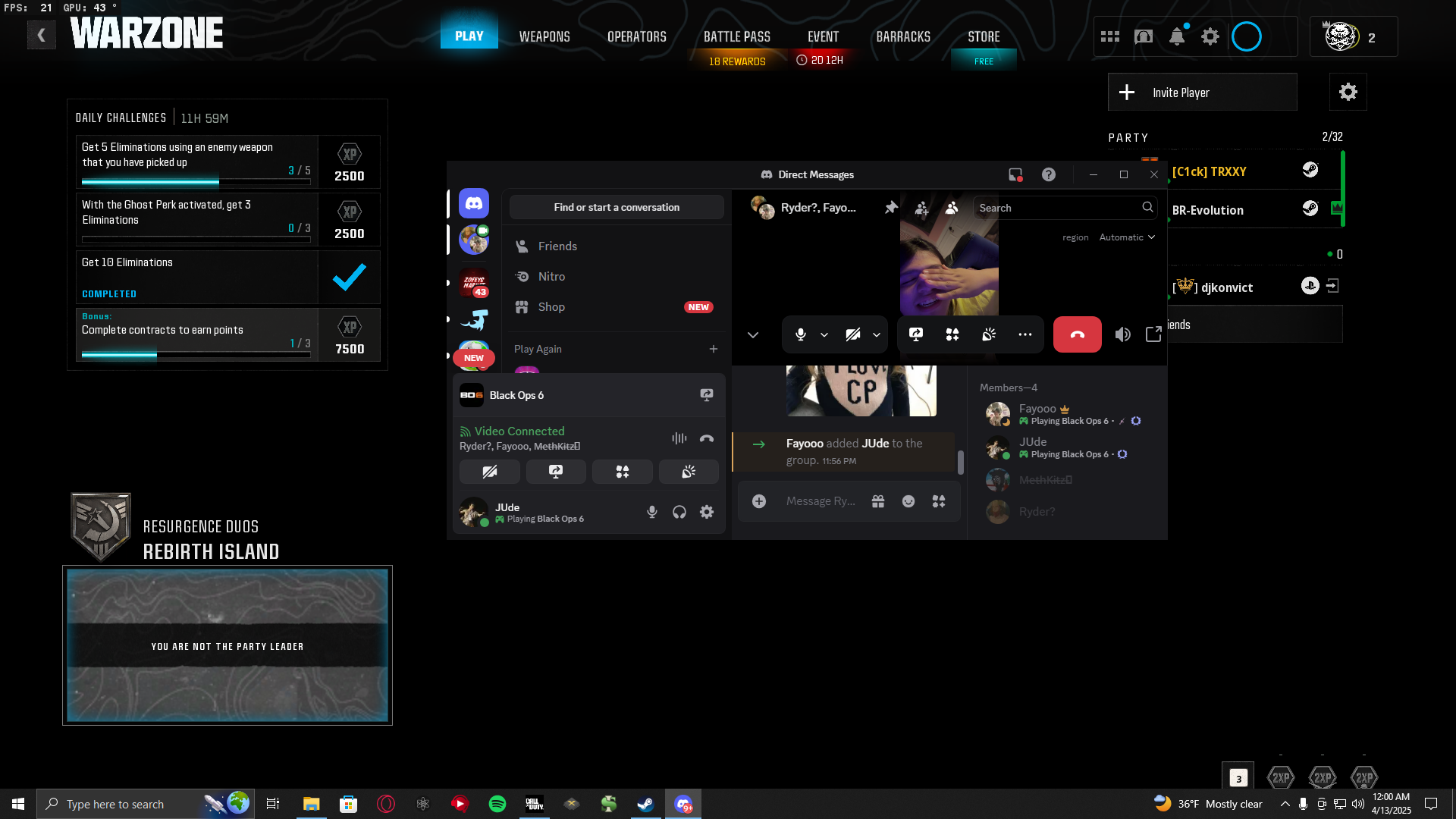Screen dimensions: 1456x819
Task: Click the chat scrollbar in Discord
Action: (x=961, y=462)
